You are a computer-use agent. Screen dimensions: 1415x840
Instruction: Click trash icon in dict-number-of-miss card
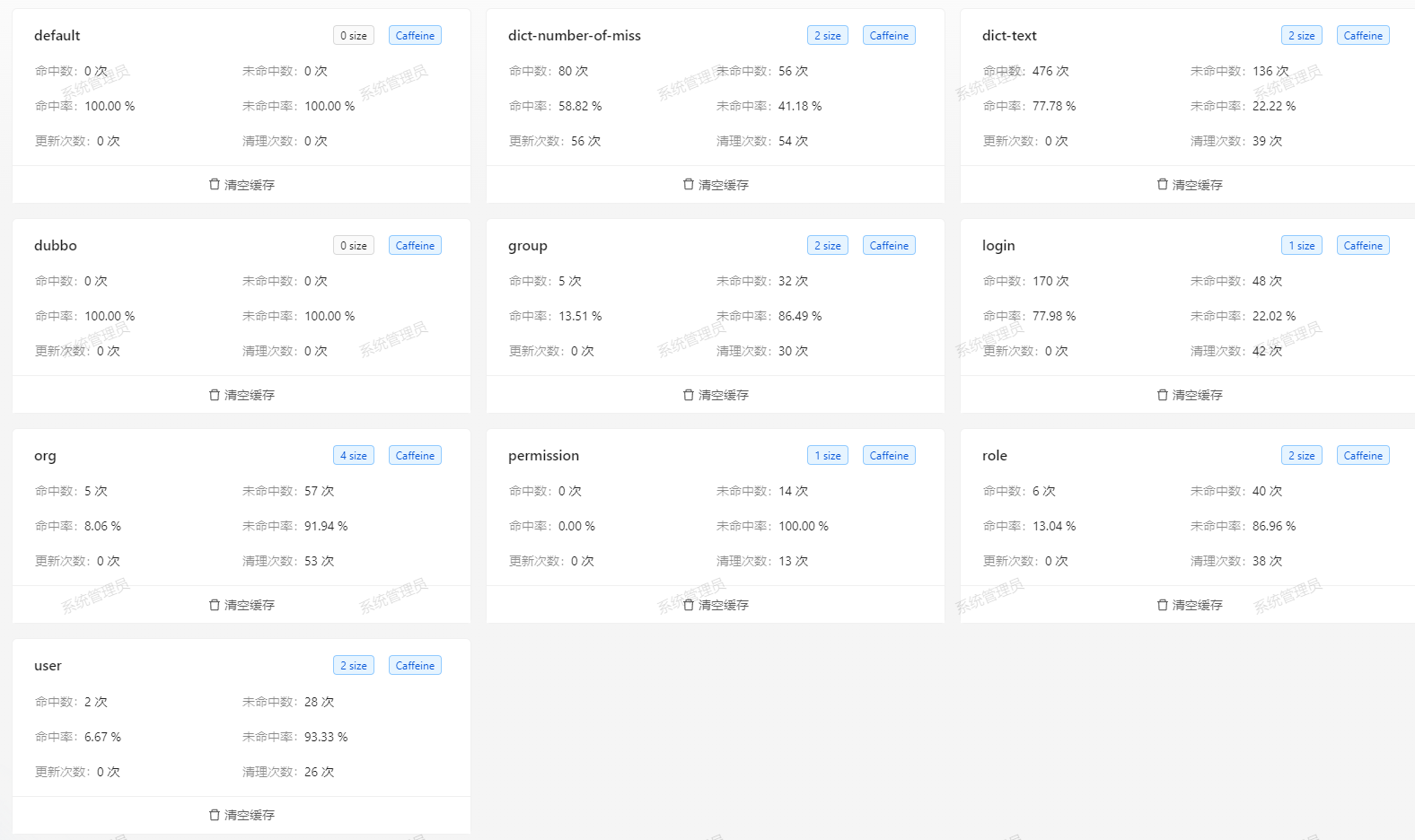pos(689,184)
